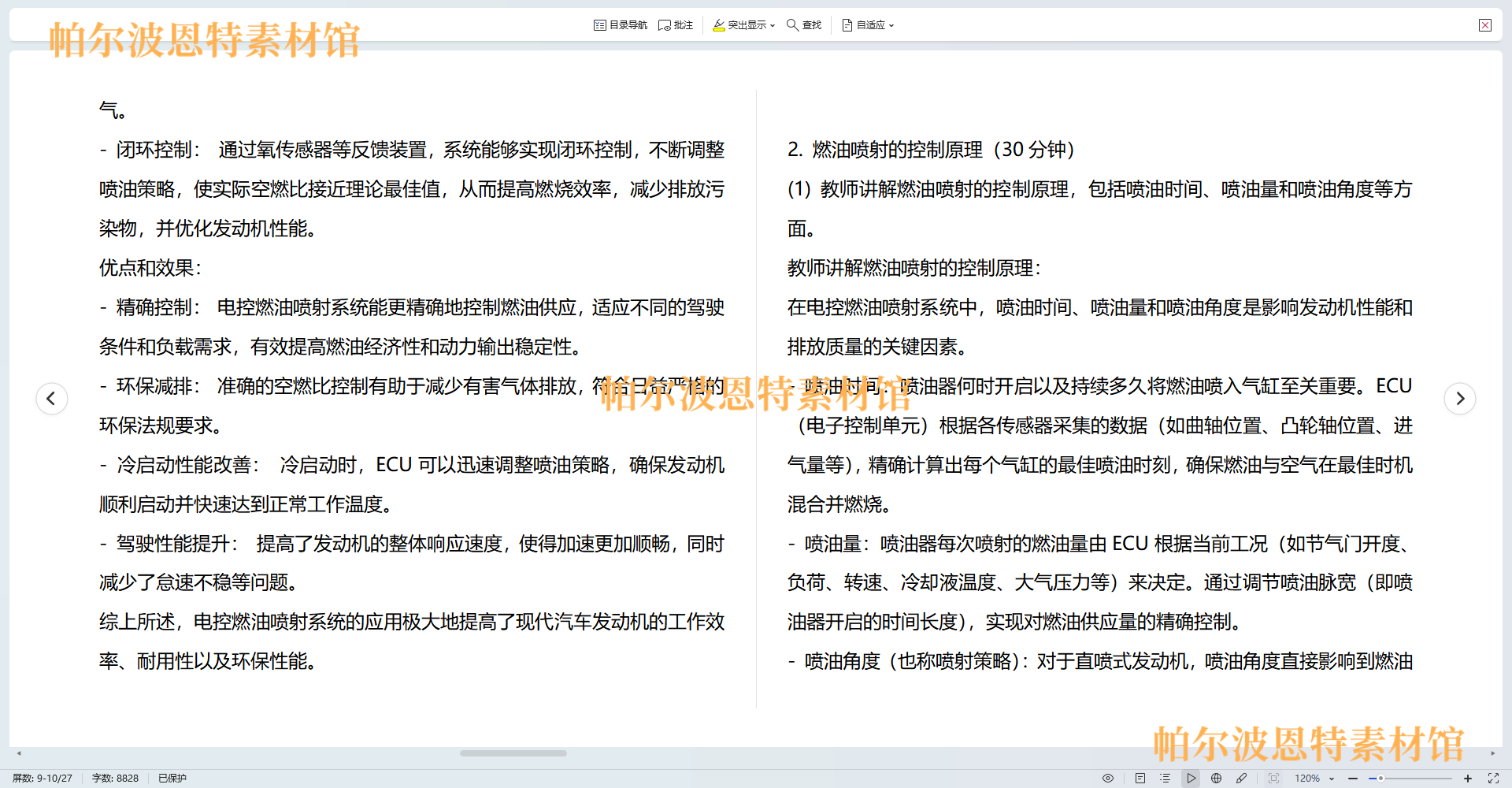Open the 查找 search tool

[804, 25]
